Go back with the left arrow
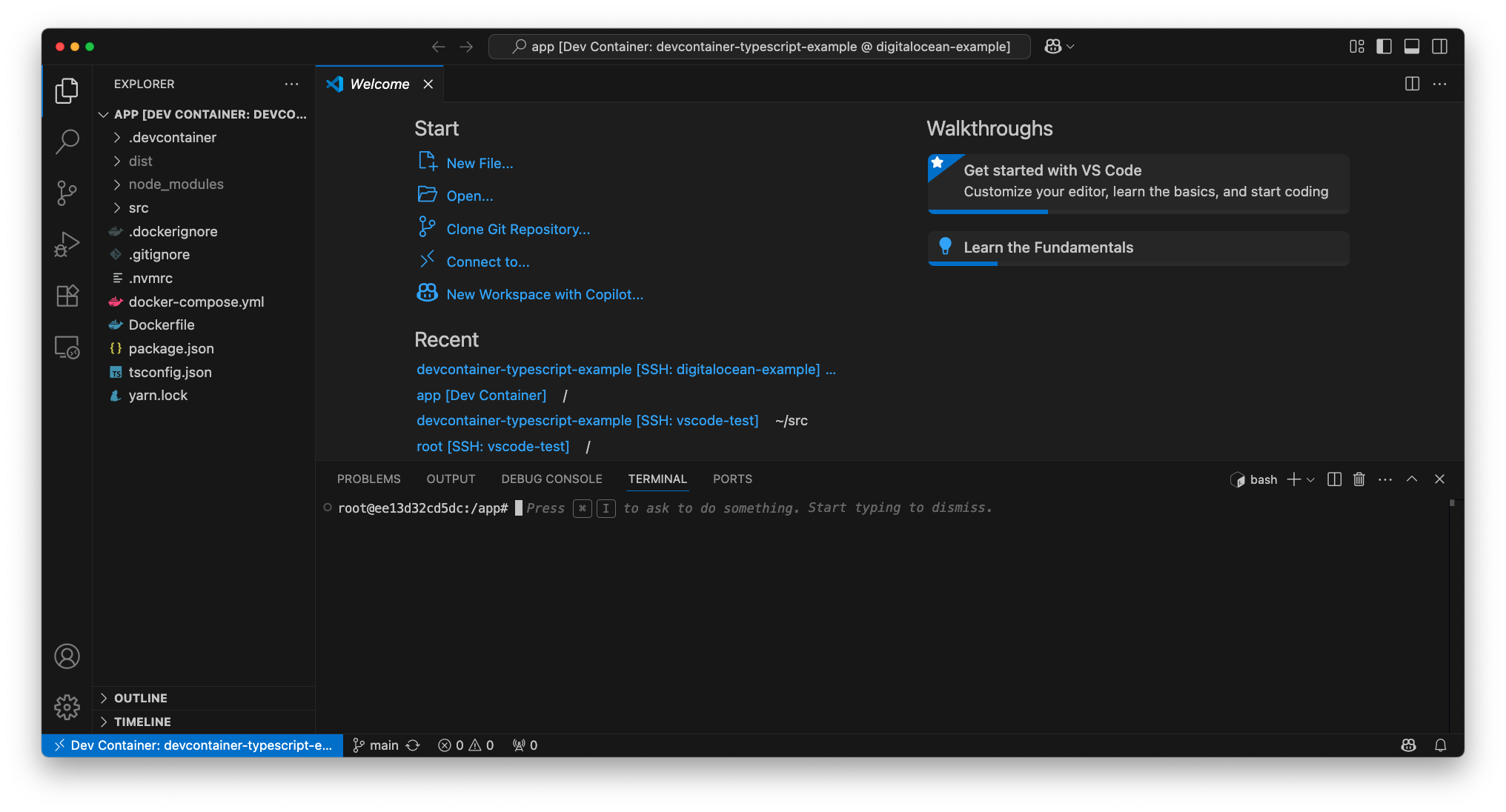This screenshot has height=812, width=1506. click(438, 47)
